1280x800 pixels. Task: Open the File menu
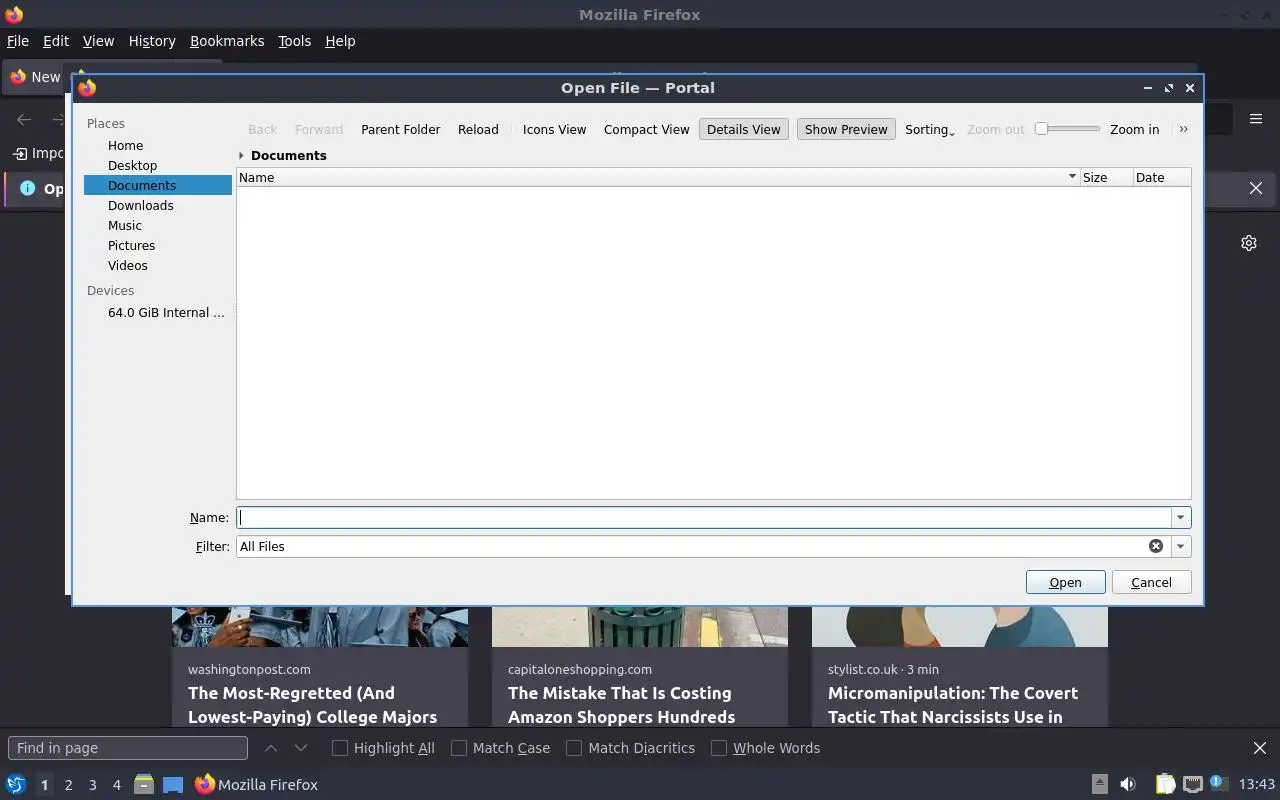tap(18, 41)
